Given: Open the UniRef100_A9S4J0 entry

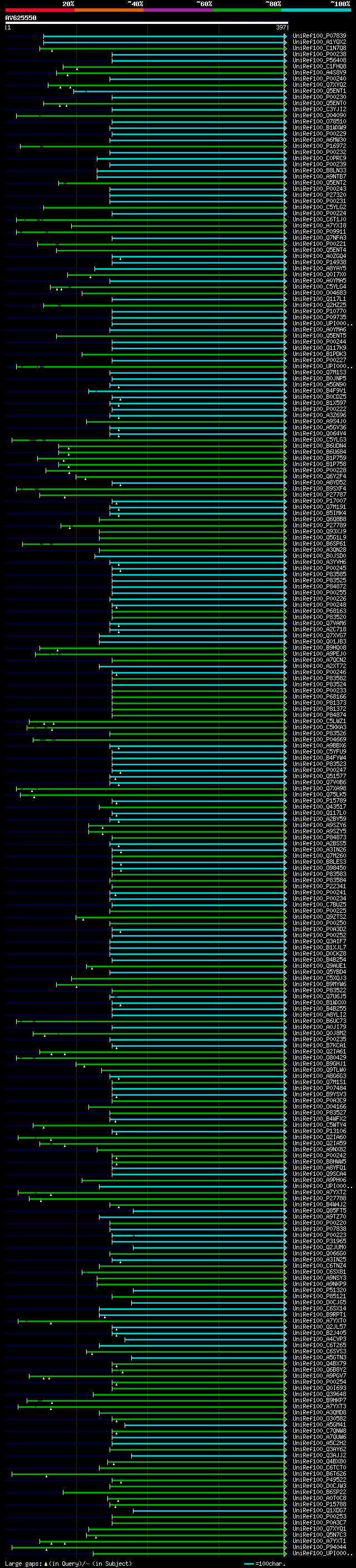Looking at the screenshot, I should pos(319,421).
